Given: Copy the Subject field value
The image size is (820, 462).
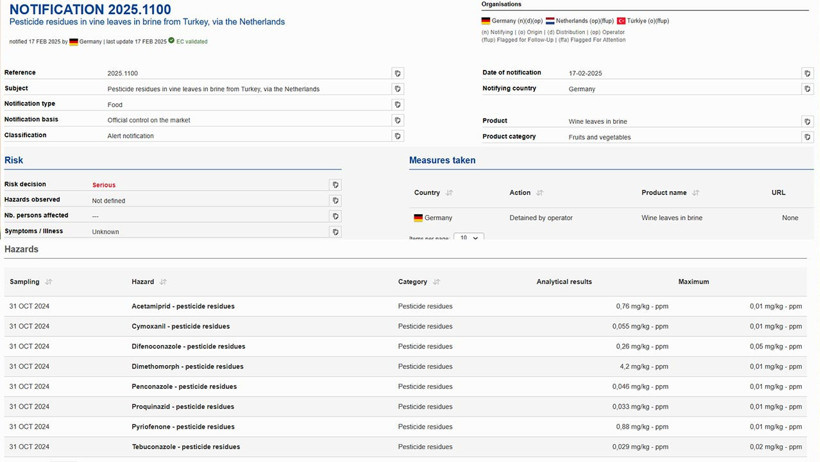Looking at the screenshot, I should coord(397,89).
